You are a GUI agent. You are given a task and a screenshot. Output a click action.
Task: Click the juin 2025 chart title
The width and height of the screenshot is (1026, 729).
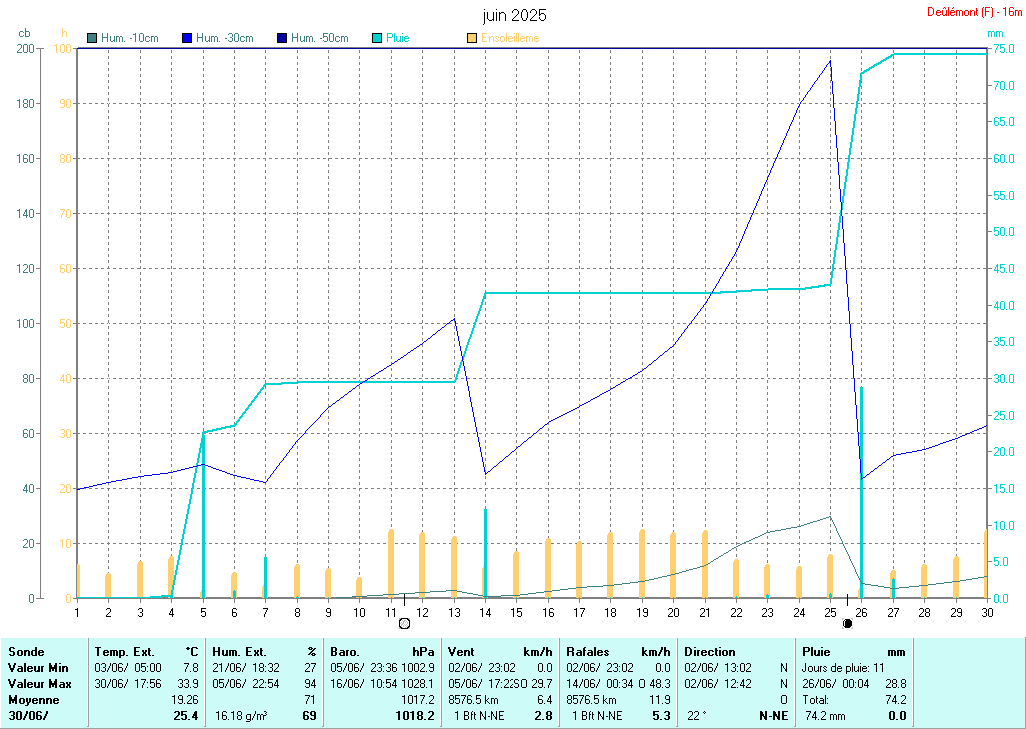click(x=514, y=15)
